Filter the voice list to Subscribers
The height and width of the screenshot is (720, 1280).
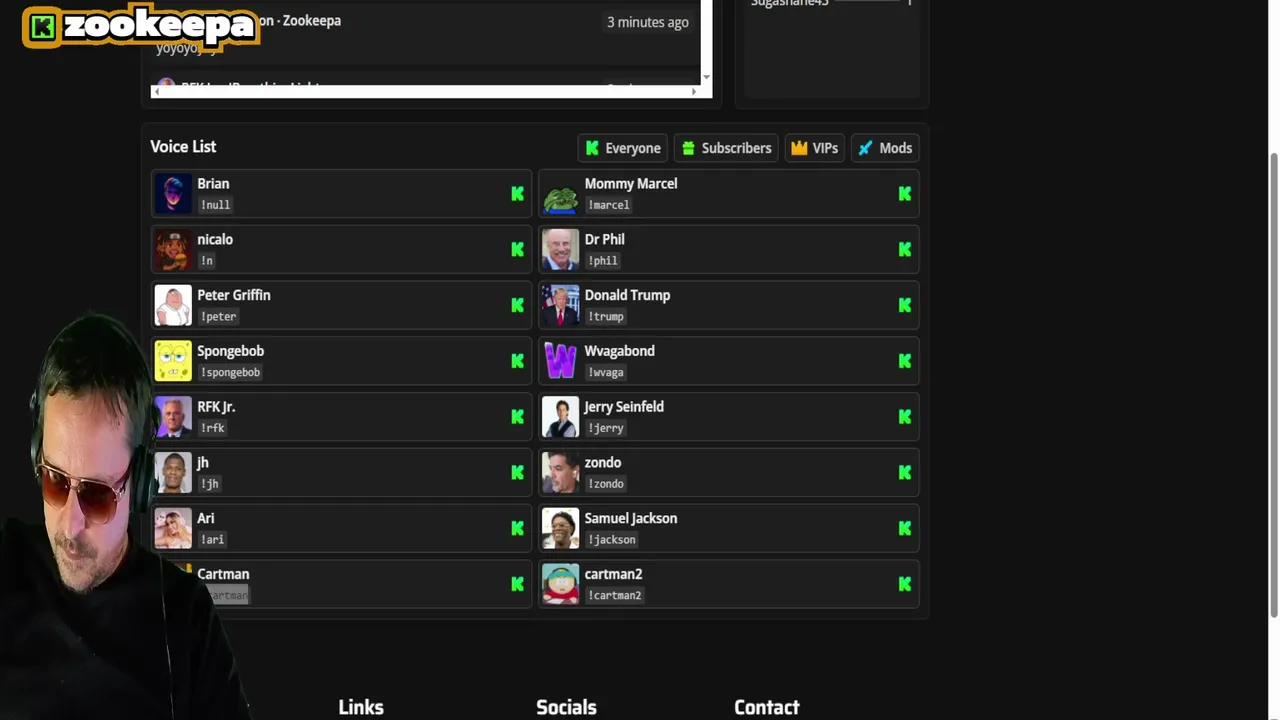point(726,148)
